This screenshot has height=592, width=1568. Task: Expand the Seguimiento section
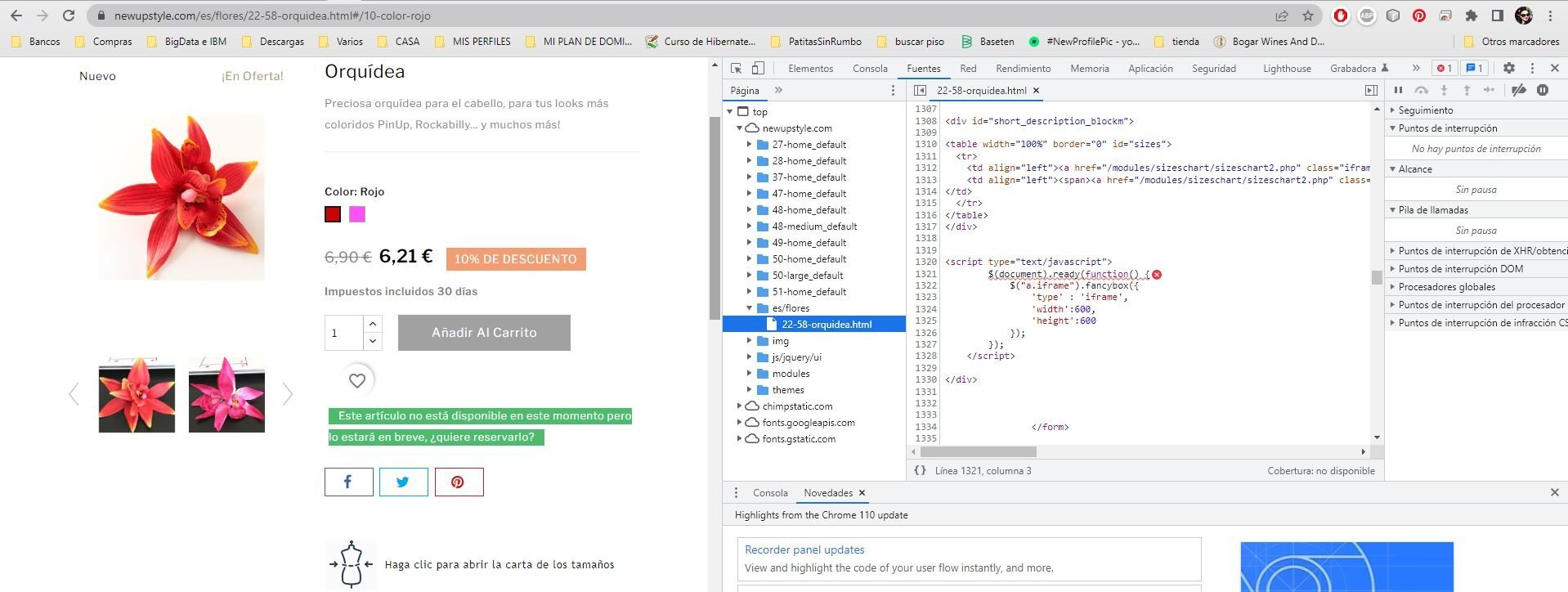(1392, 110)
